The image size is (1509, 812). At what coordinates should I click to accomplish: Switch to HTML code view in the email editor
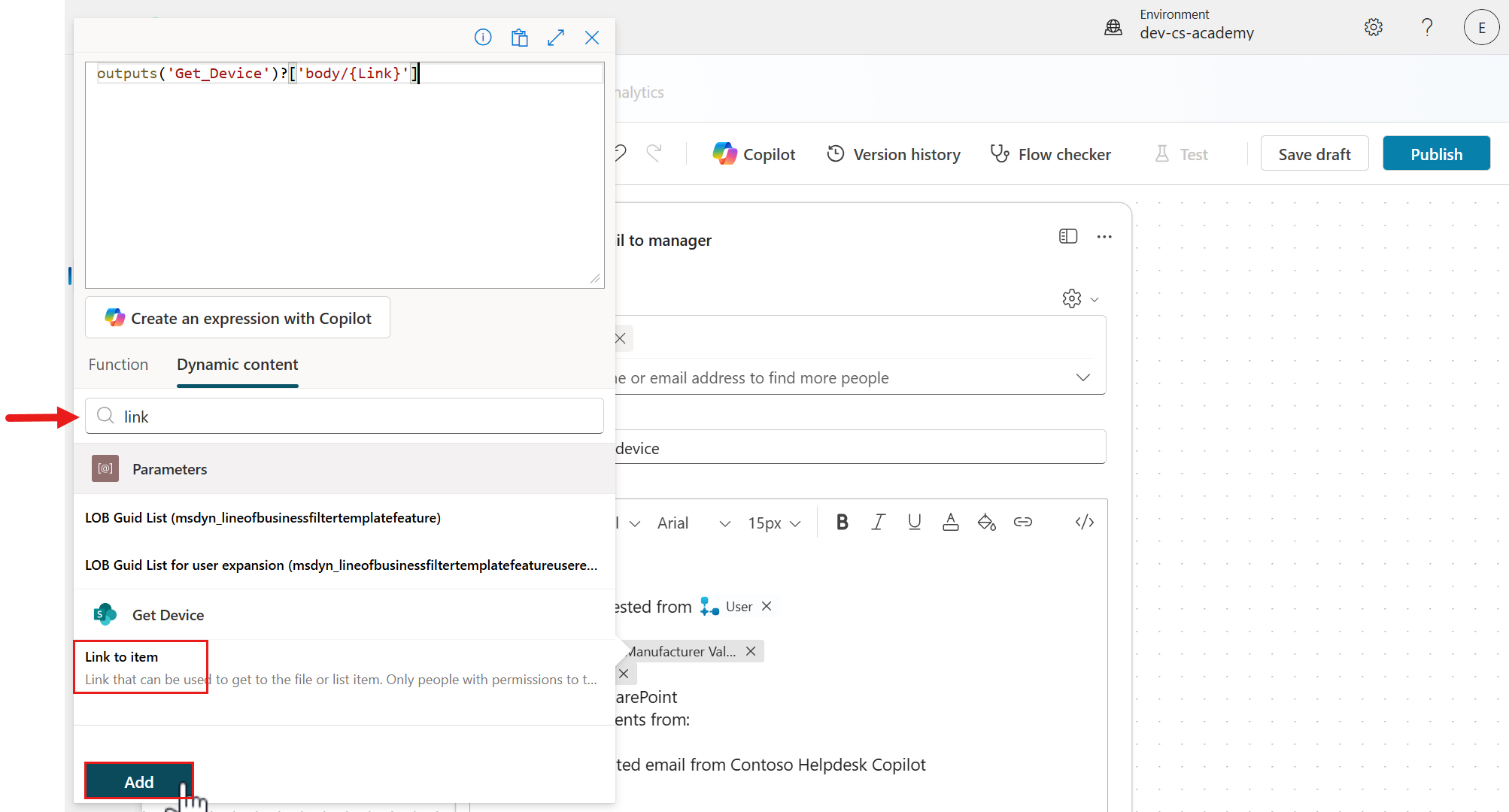point(1084,522)
